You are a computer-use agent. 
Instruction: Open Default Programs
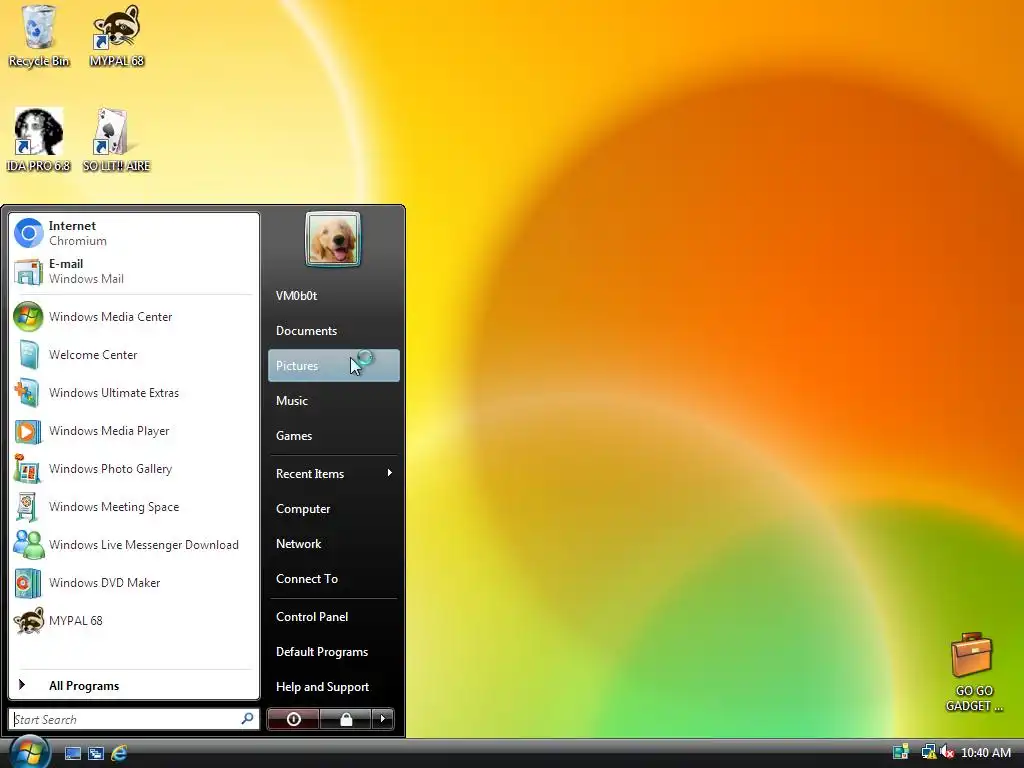pyautogui.click(x=333, y=652)
